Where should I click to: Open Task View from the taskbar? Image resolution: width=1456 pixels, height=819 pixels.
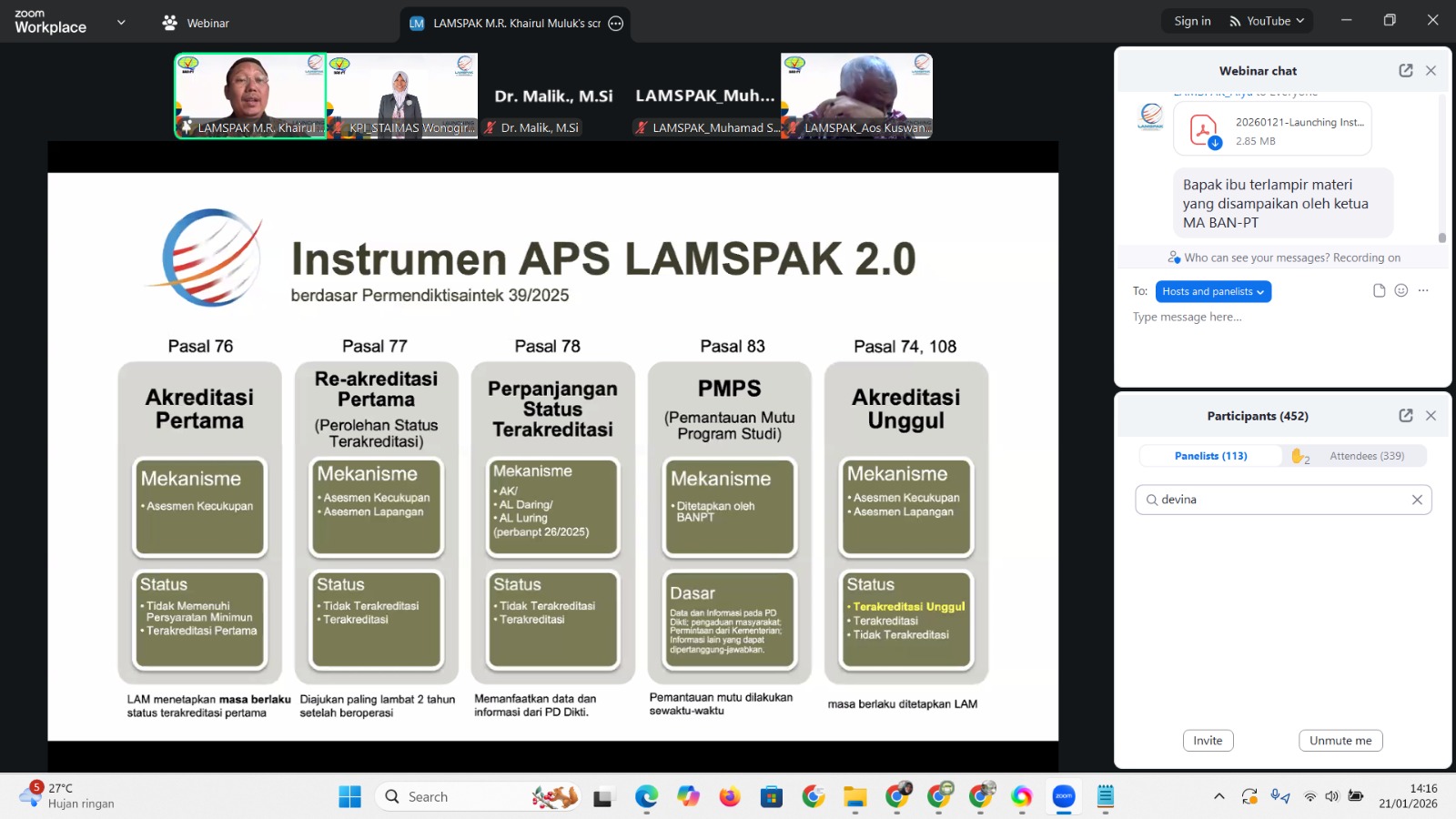click(602, 797)
